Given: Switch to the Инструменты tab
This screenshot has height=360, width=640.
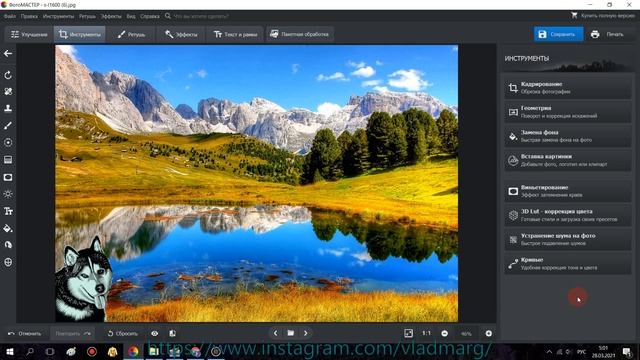Looking at the screenshot, I should (x=80, y=34).
